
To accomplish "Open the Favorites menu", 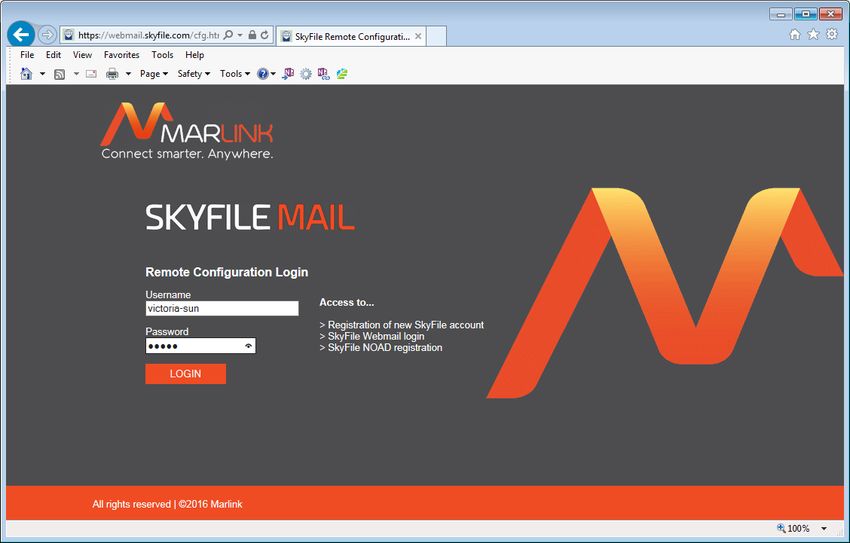I will click(x=121, y=55).
